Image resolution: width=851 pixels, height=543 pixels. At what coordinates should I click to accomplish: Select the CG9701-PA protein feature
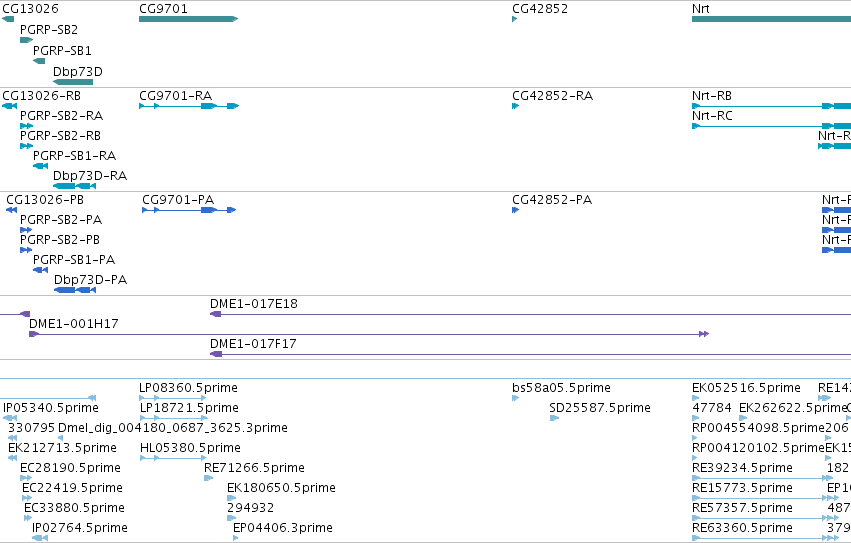coord(189,210)
